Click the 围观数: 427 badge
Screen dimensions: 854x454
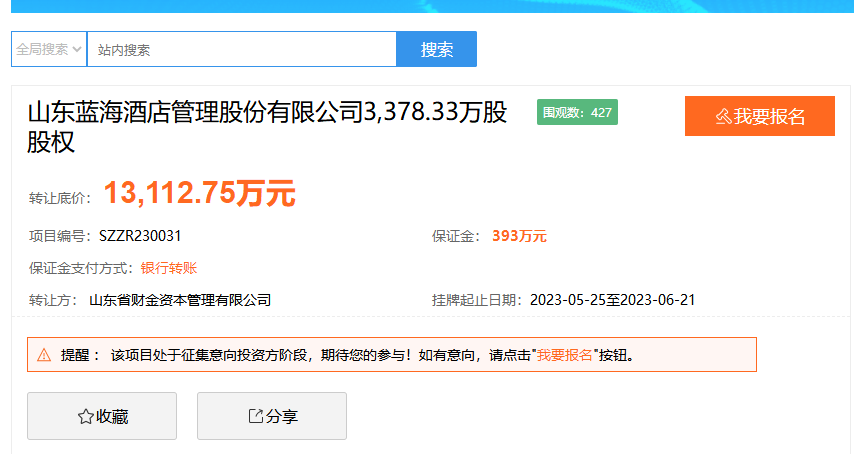[577, 112]
